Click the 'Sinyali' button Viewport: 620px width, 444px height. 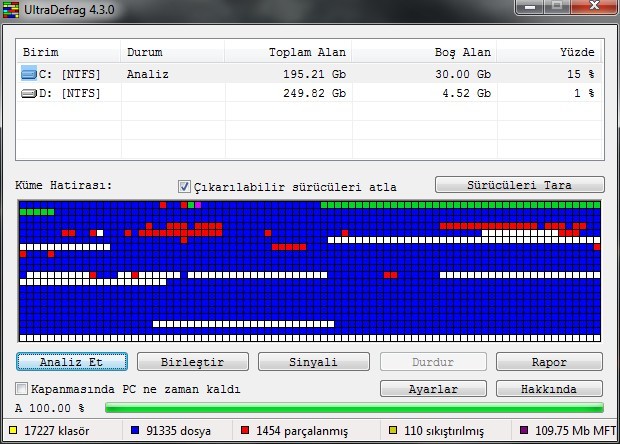pyautogui.click(x=314, y=361)
